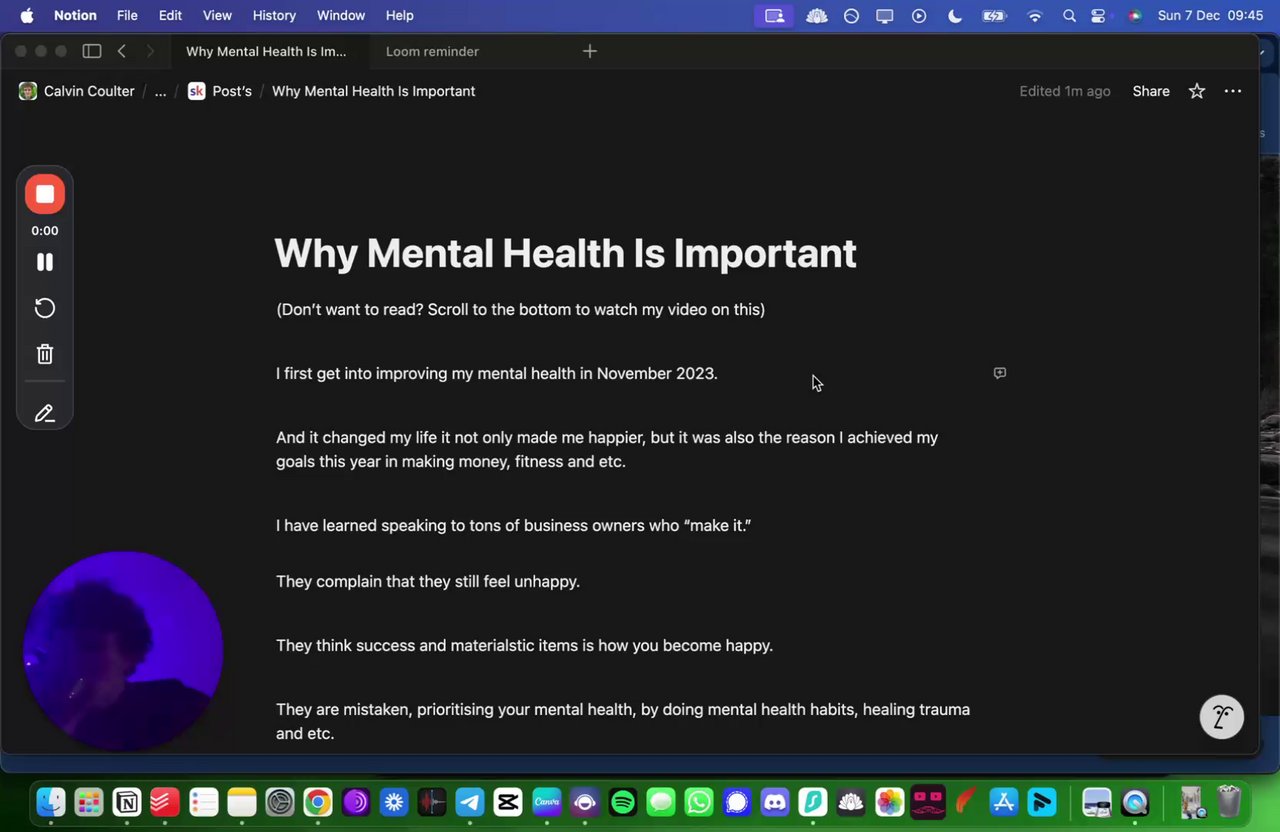Screen dimensions: 1280x832
Task: Open Notes from the Dock
Action: tap(242, 802)
